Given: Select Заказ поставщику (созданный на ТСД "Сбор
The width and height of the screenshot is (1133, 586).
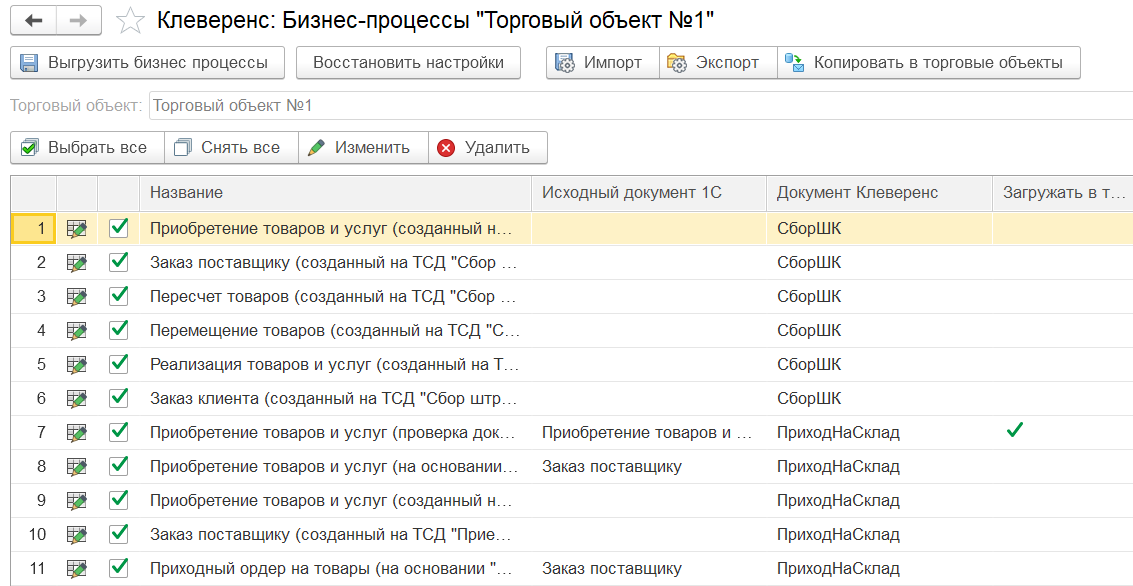Looking at the screenshot, I should [x=335, y=263].
